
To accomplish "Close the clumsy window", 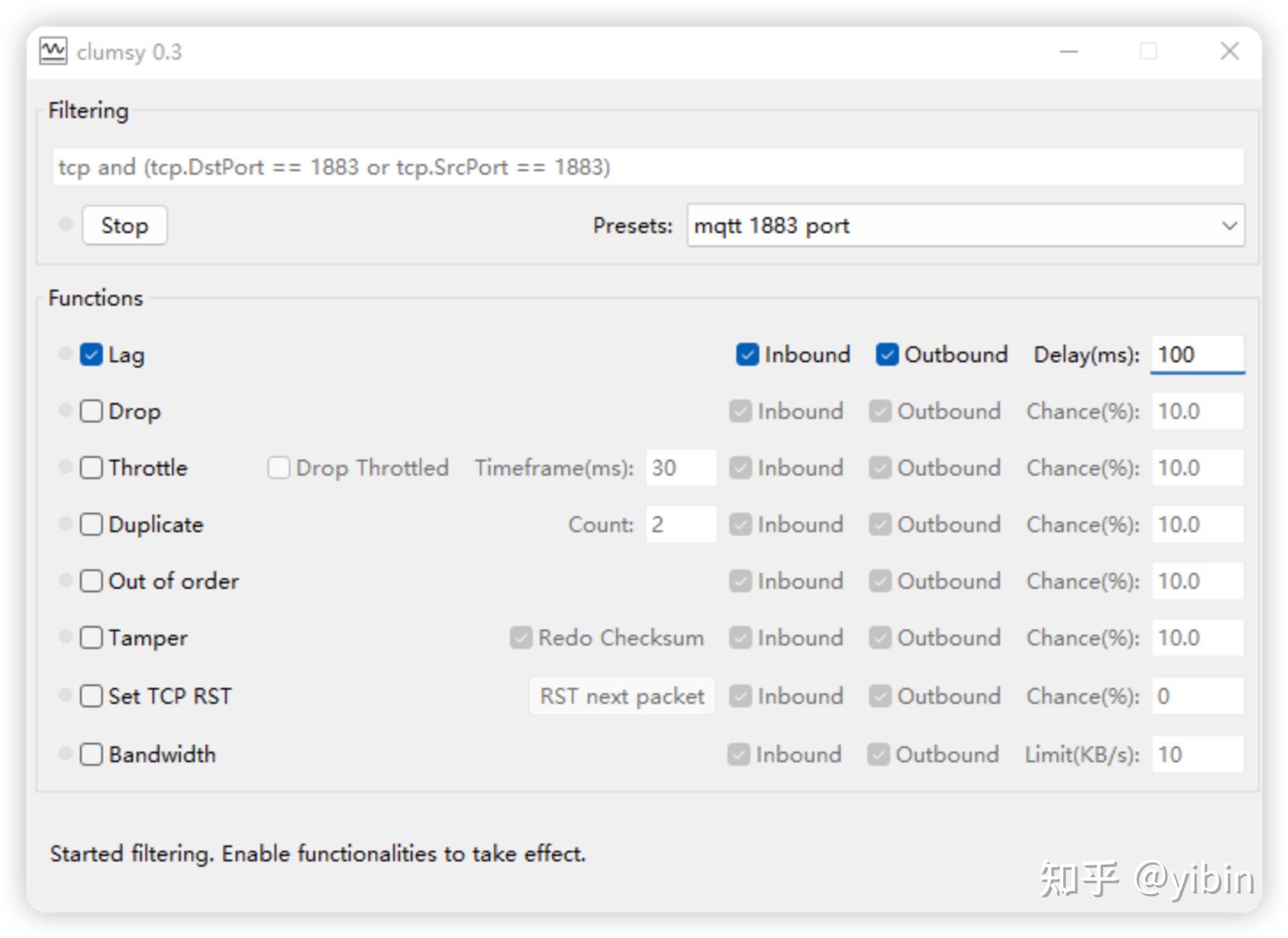I will click(x=1229, y=51).
